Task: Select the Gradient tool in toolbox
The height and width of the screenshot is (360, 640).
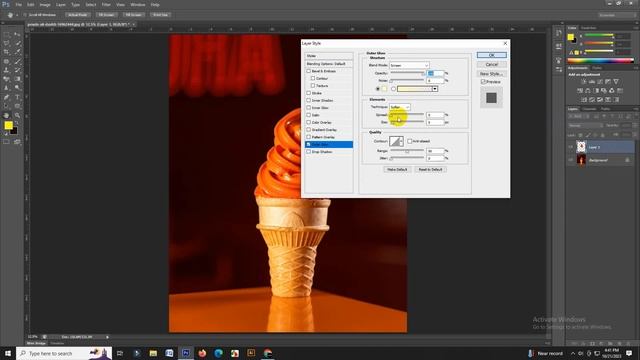Action: click(x=17, y=79)
